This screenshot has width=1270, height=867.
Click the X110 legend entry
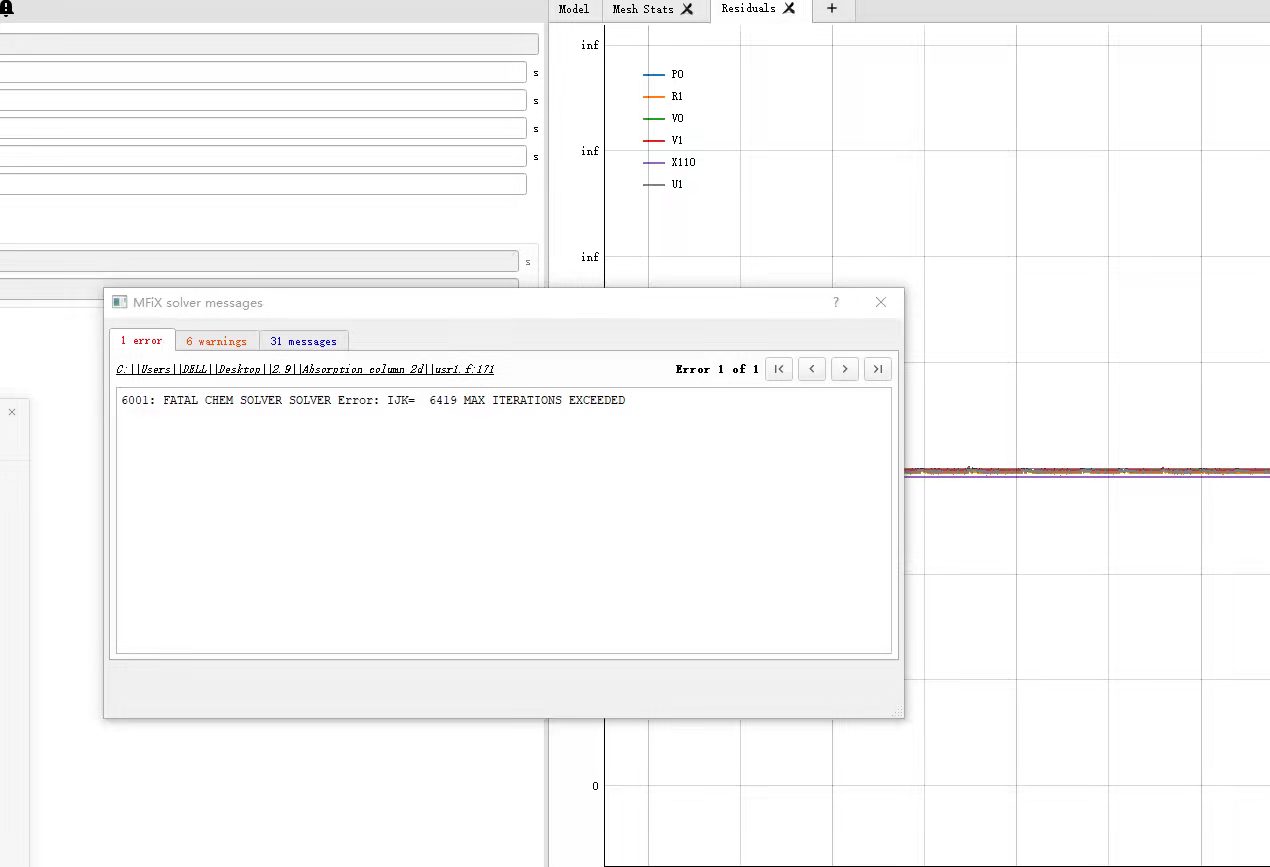pos(683,162)
